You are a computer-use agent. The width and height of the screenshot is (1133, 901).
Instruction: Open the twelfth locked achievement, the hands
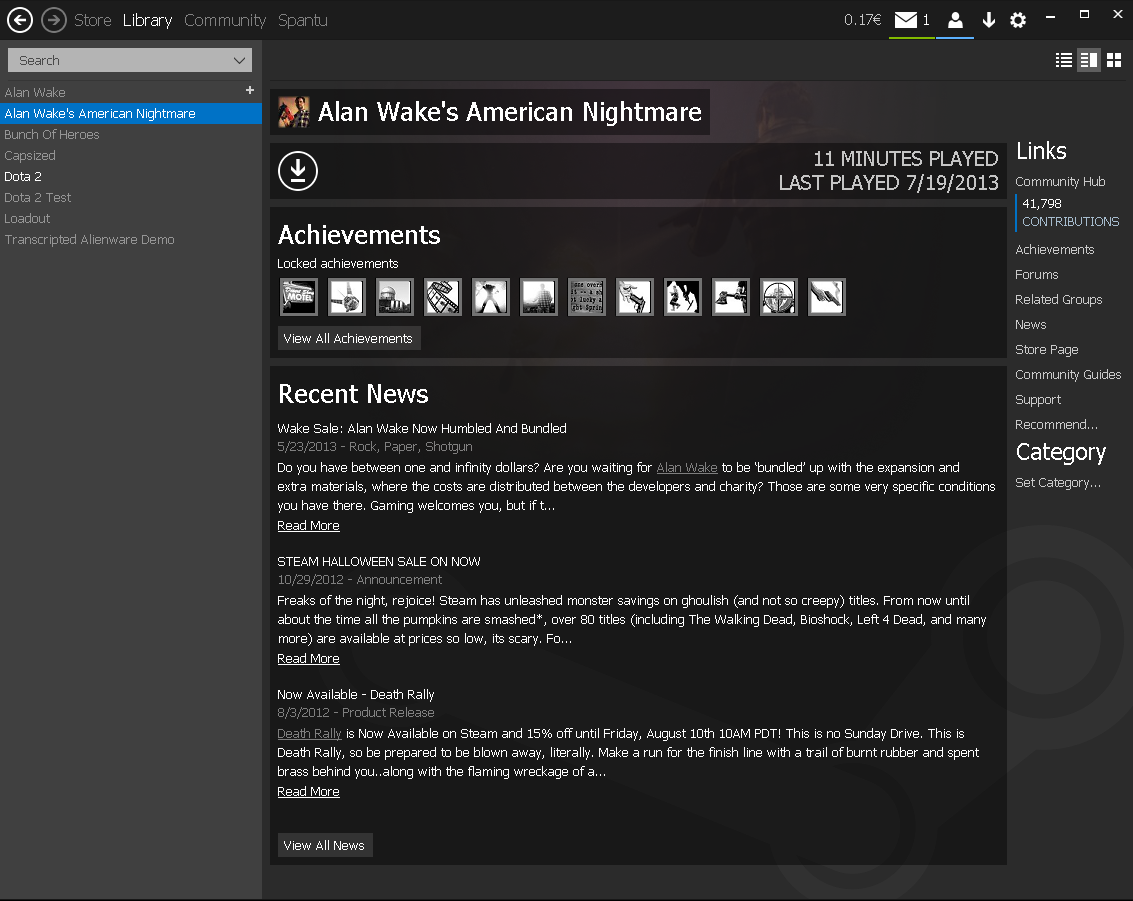point(827,296)
